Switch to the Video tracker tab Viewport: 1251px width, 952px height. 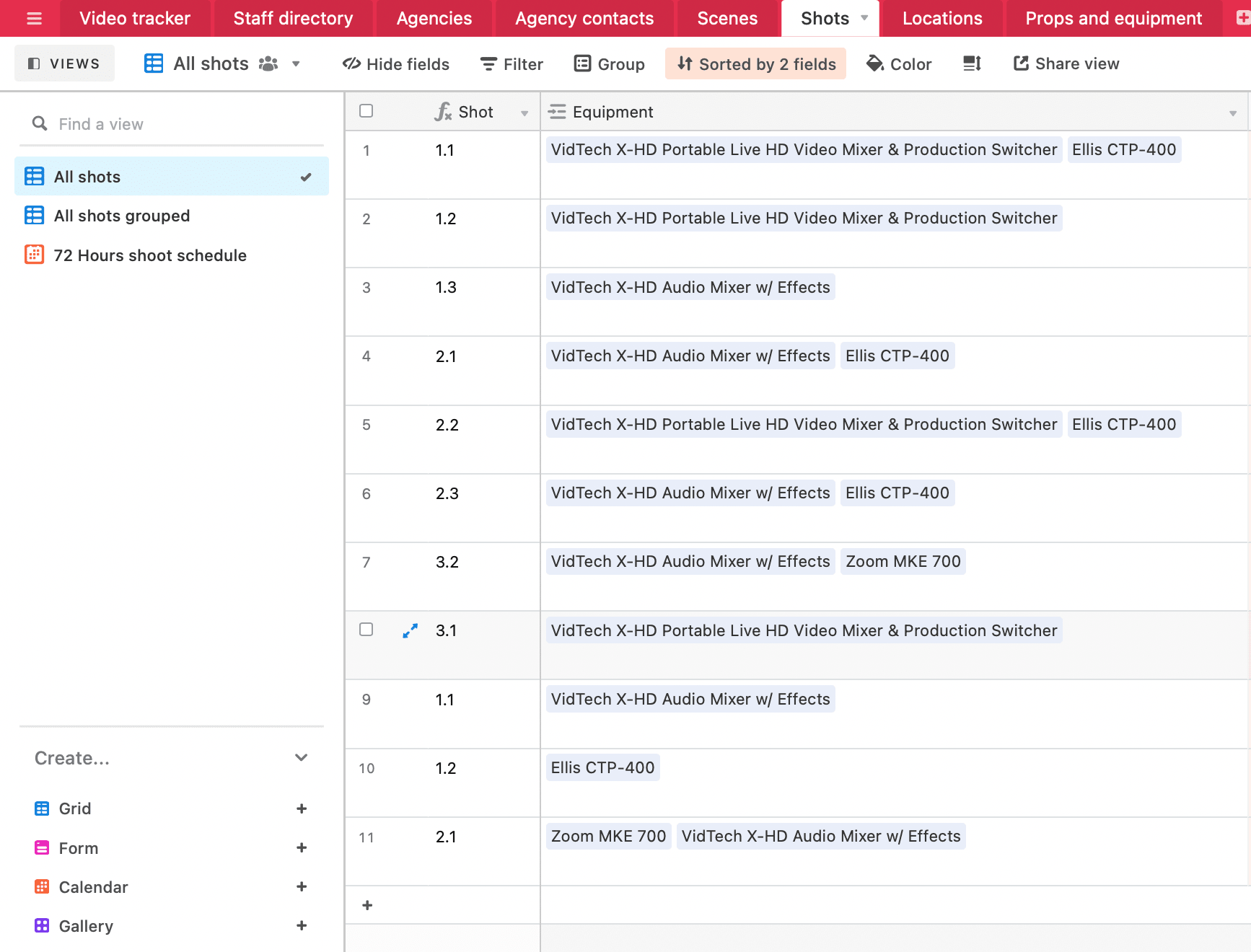[135, 19]
